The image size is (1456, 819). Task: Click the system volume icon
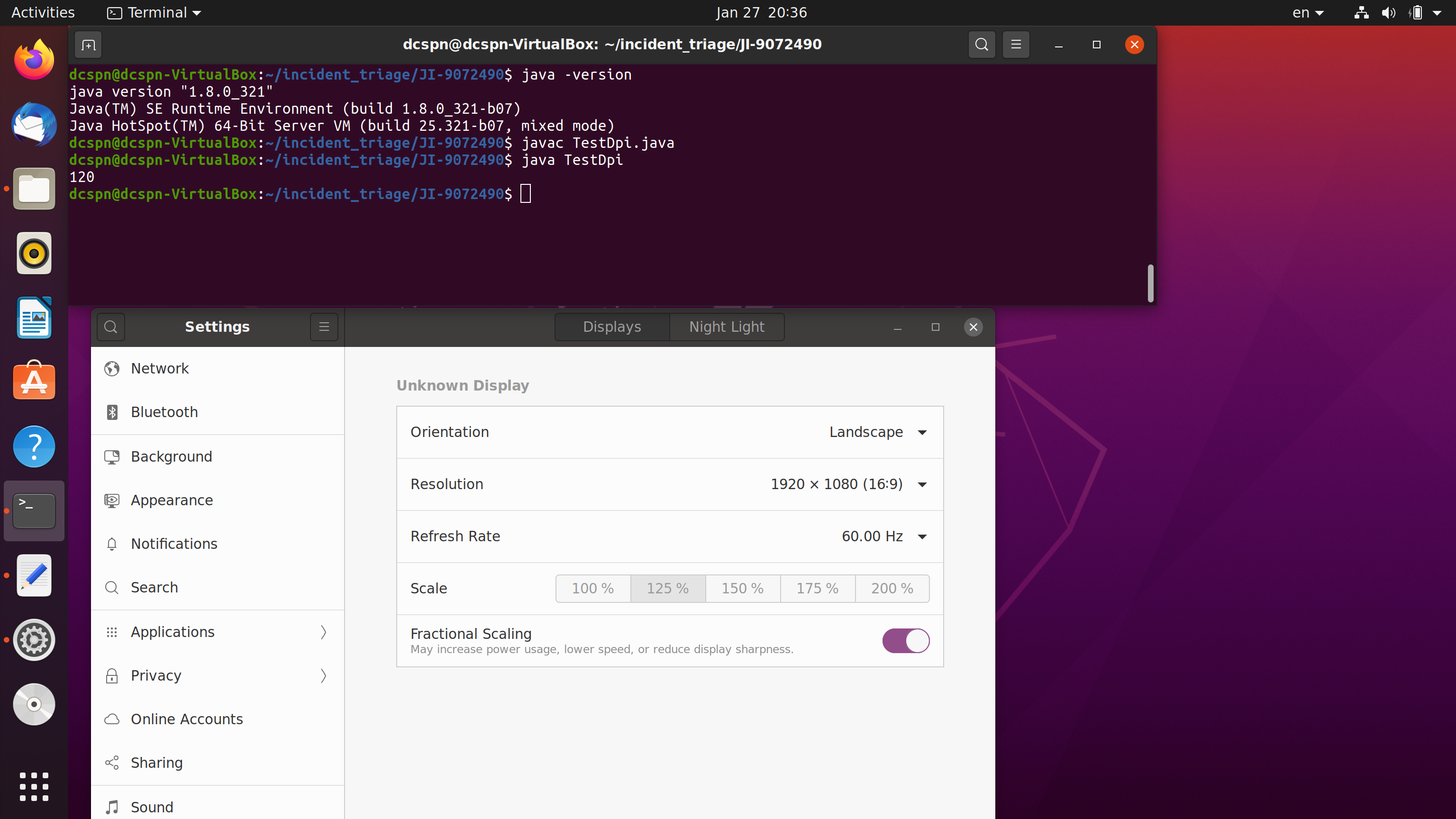pos(1388,12)
